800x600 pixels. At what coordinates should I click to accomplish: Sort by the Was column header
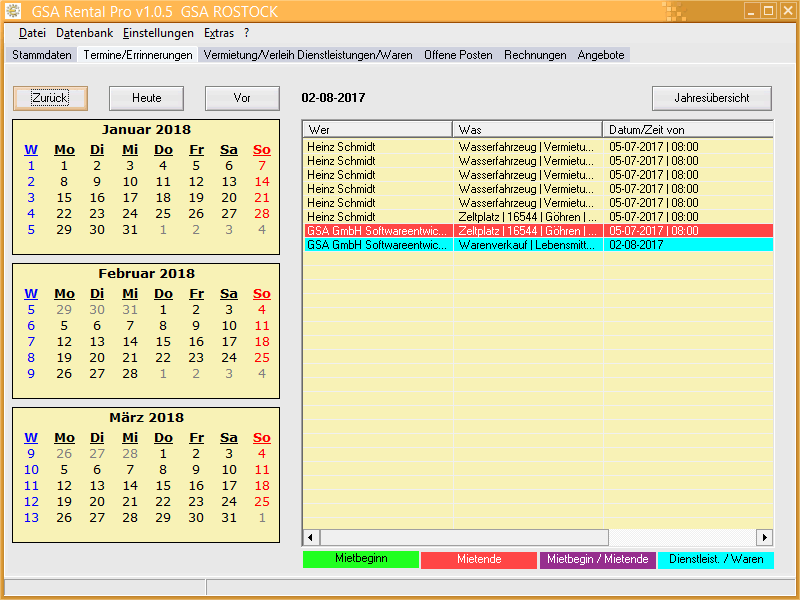tap(528, 130)
